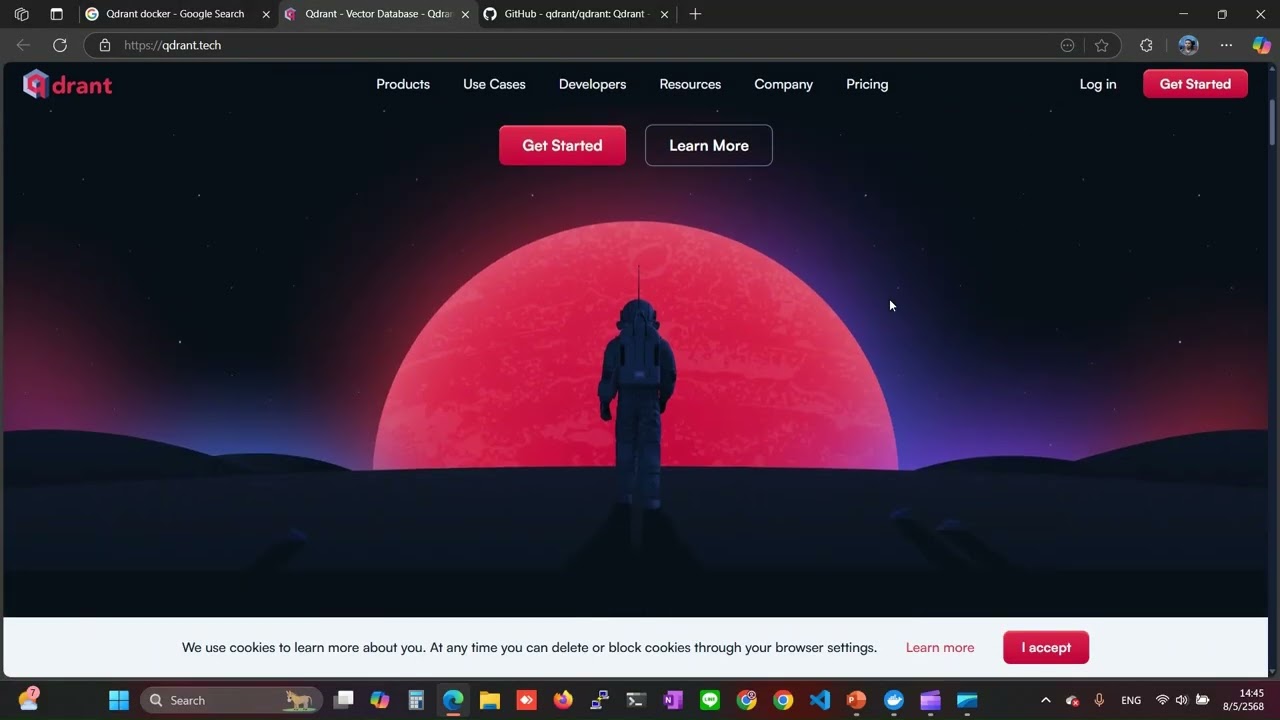This screenshot has height=720, width=1280.
Task: Open the weather widget on the taskbar
Action: coord(28,698)
